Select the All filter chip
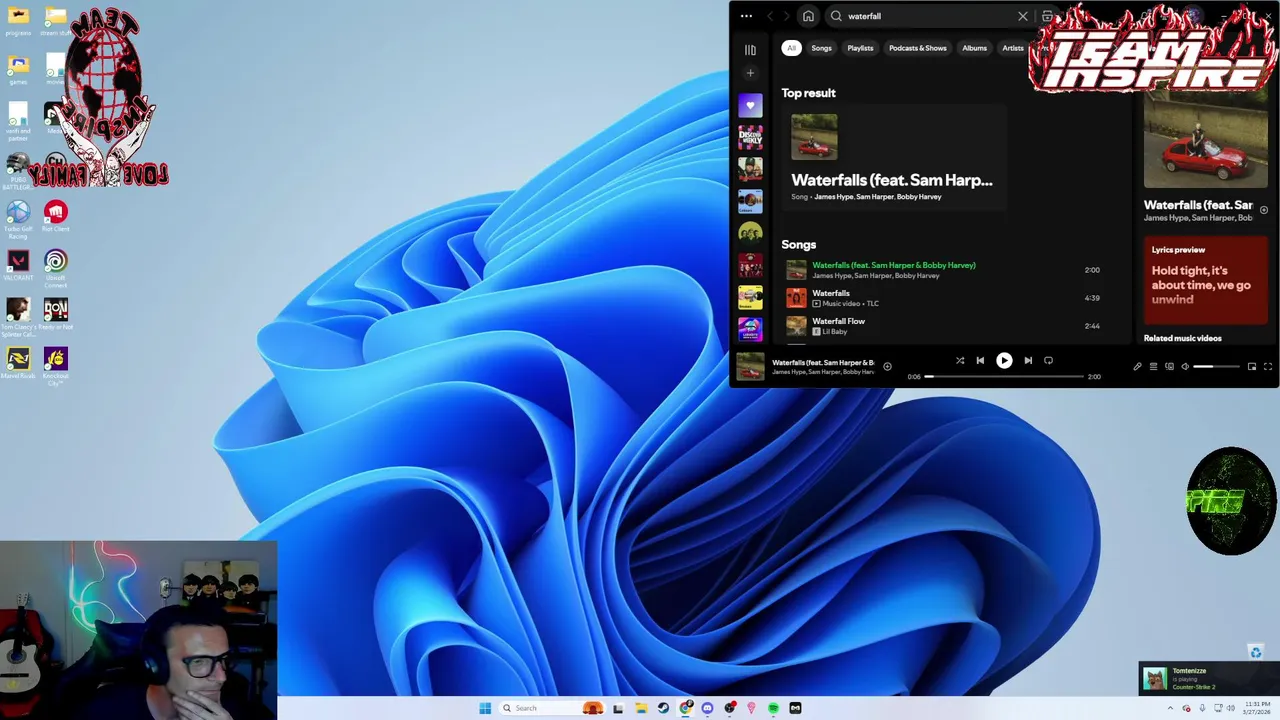1280x720 pixels. 791,48
